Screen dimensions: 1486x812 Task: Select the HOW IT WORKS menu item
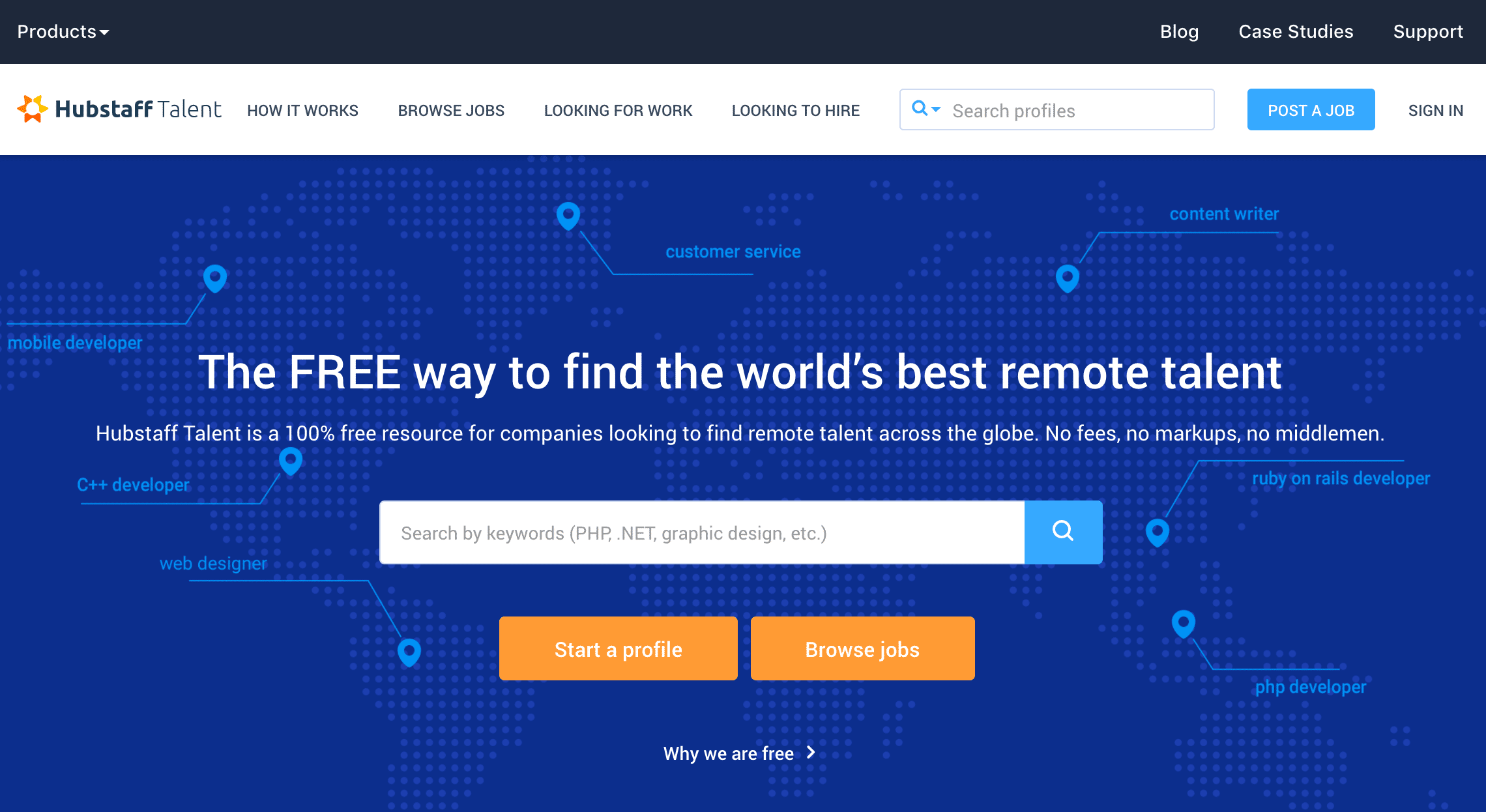point(302,109)
